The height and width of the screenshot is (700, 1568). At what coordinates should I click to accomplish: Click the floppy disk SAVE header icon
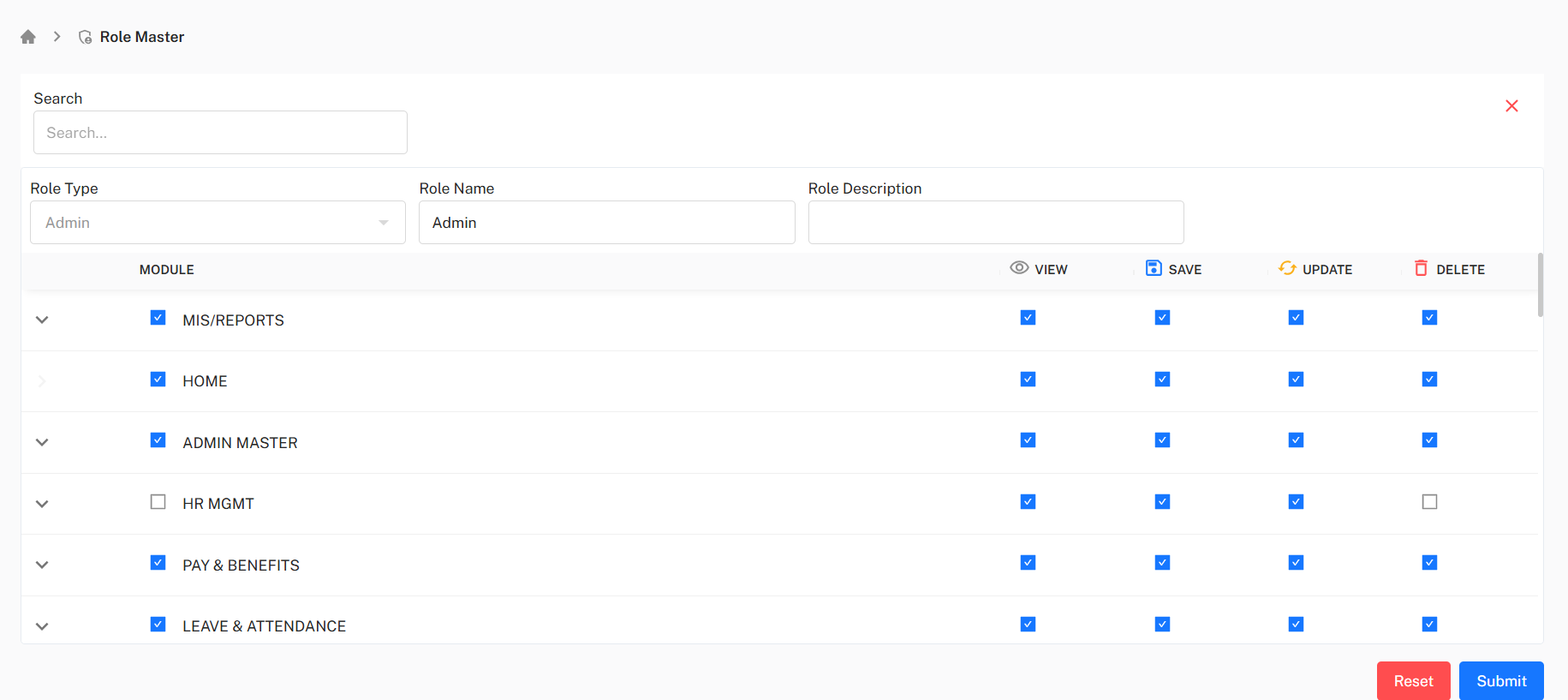click(1154, 268)
